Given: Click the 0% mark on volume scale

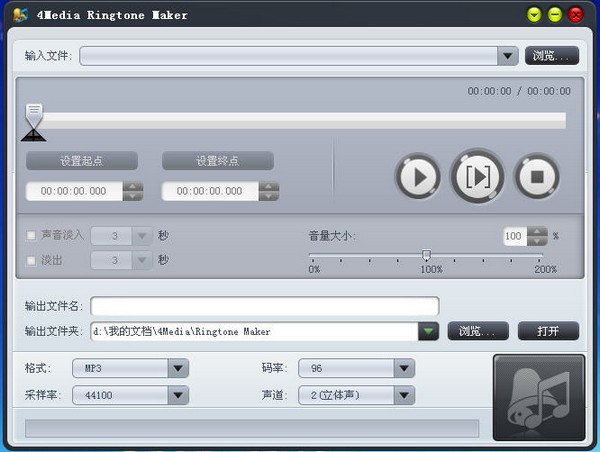Looking at the screenshot, I should [314, 269].
